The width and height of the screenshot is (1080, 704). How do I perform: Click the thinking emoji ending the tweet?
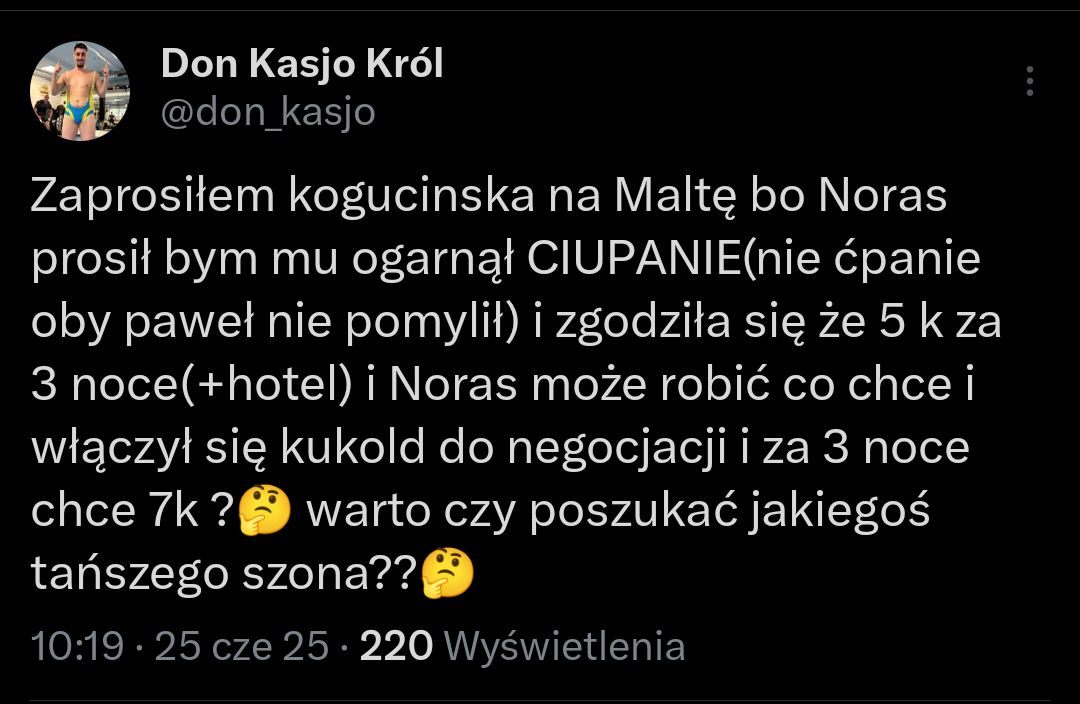tap(448, 575)
